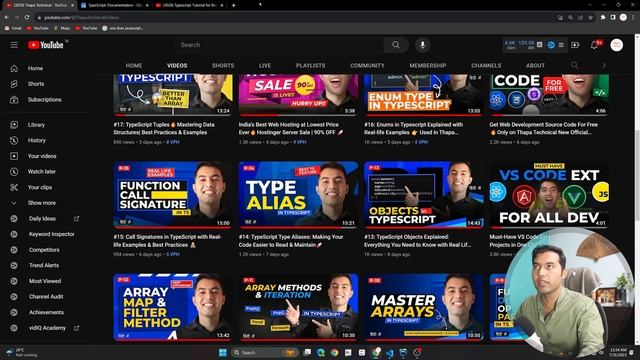
Task: Open COMMUNITY tab
Action: 367,65
